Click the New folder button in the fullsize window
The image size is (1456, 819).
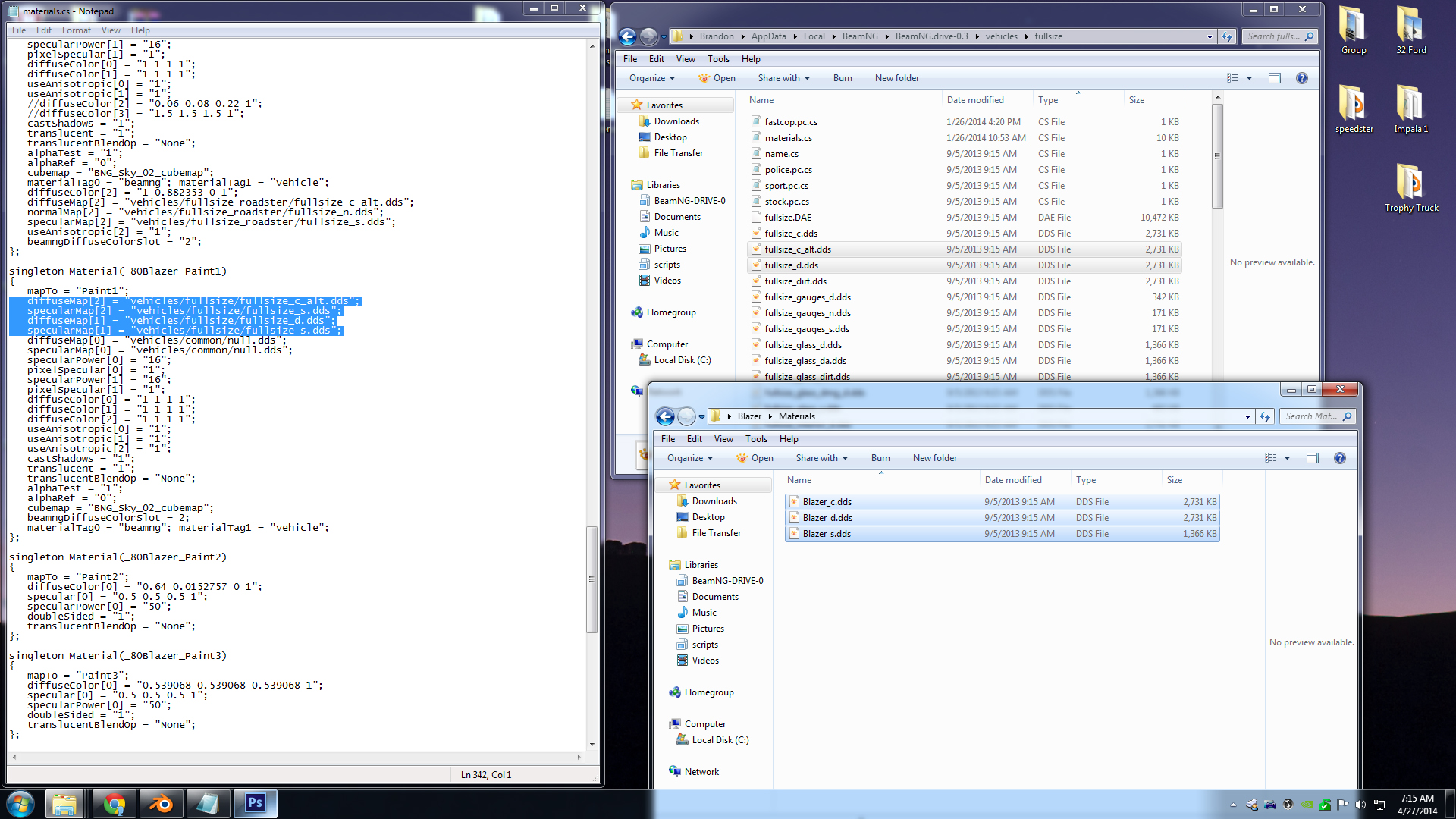896,78
